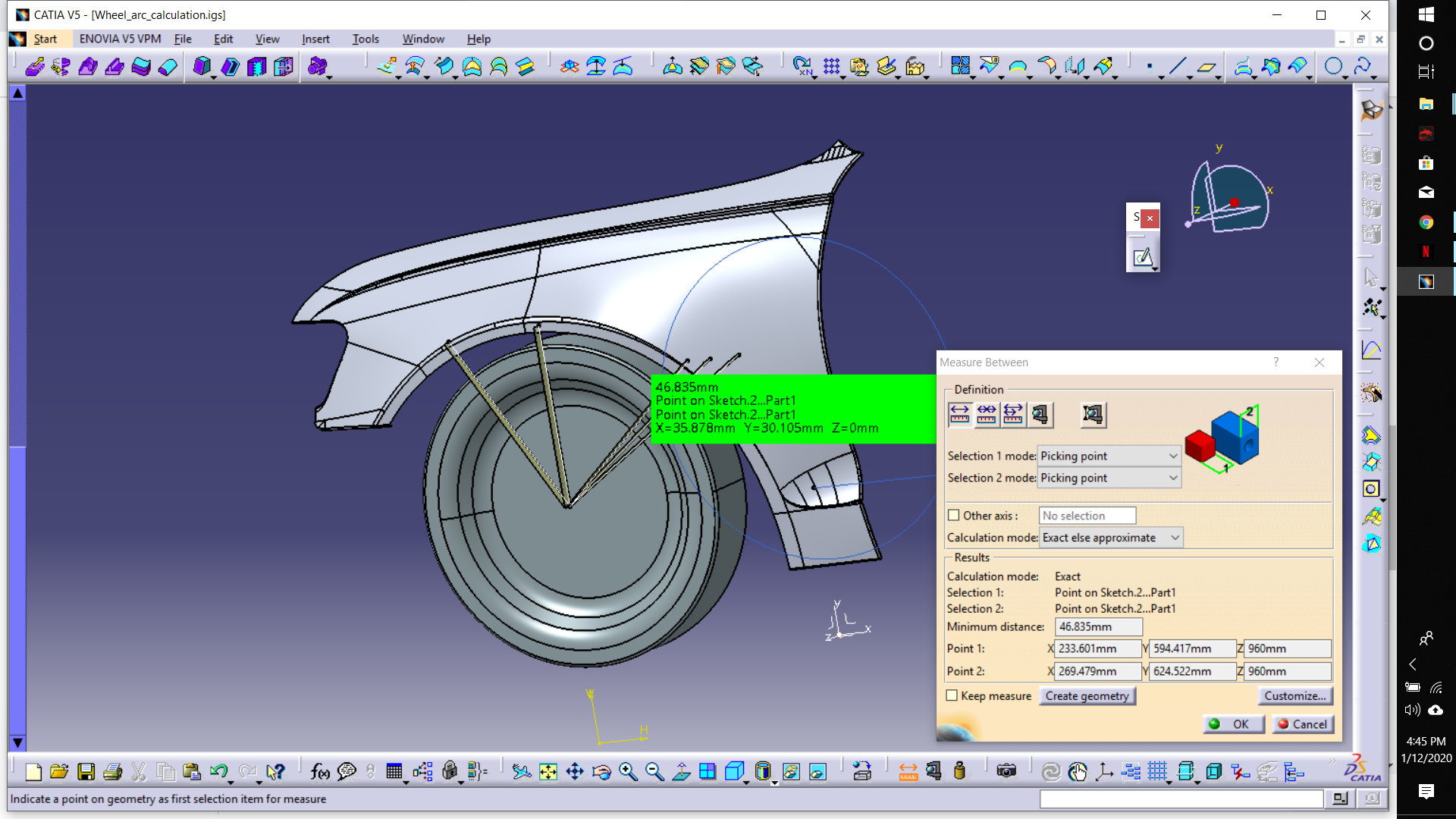Open the Tools menu in CATIA
This screenshot has width=1456, height=819.
364,38
